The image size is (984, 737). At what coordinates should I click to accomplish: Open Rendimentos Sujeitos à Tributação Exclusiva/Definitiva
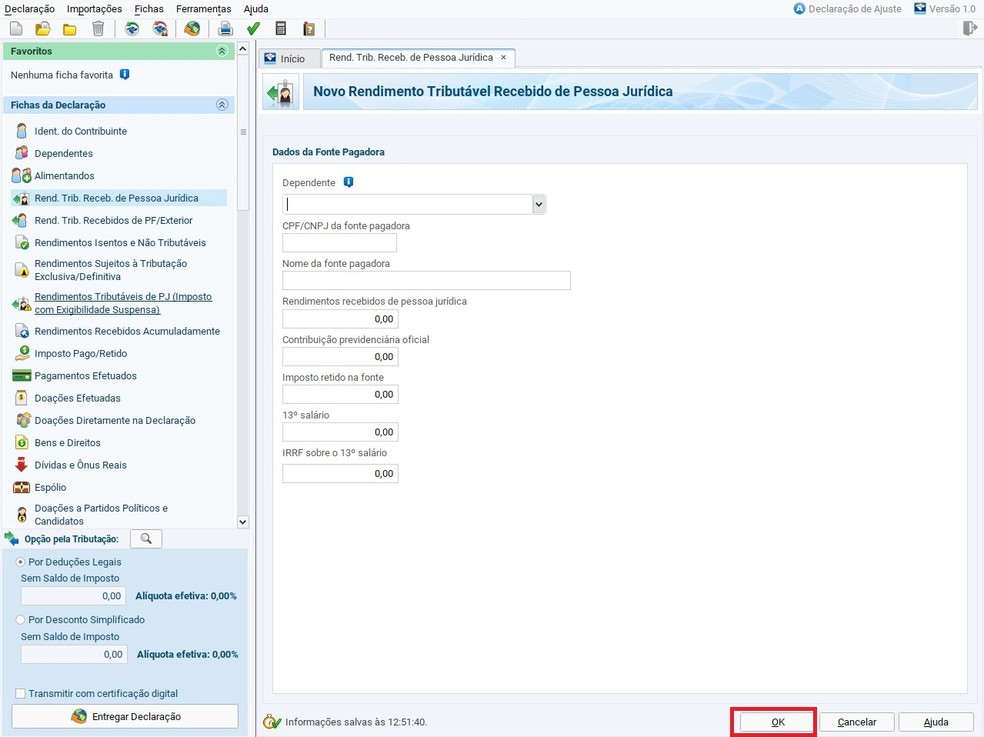point(110,270)
